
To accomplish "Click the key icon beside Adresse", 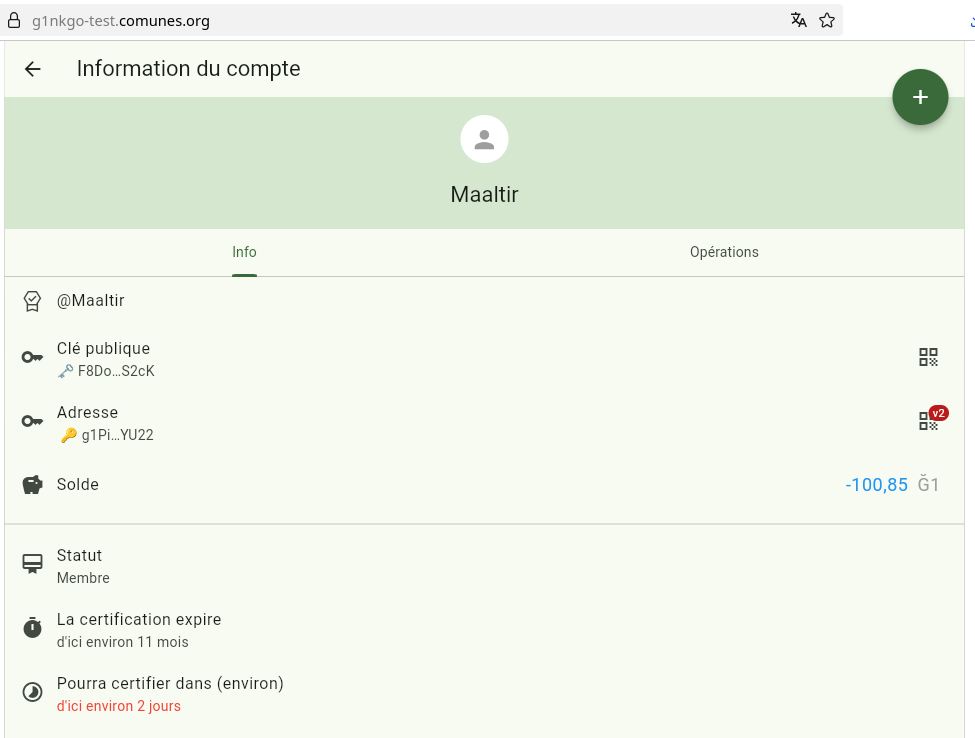I will coord(33,421).
